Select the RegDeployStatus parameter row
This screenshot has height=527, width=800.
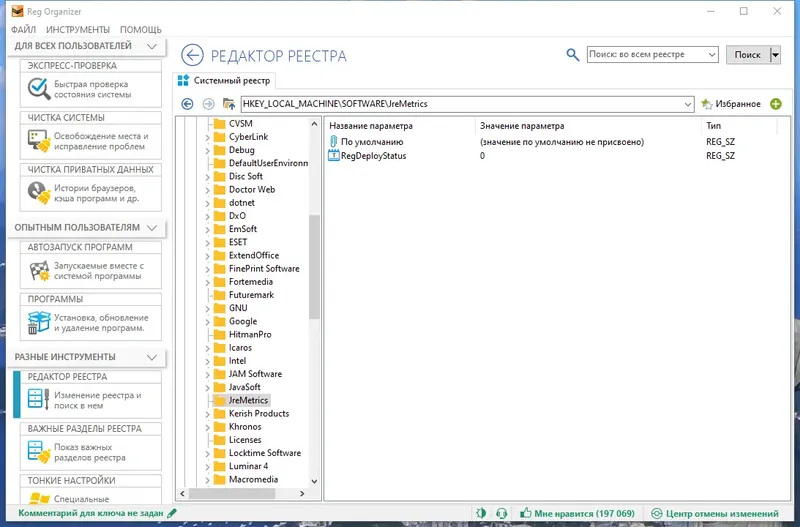point(556,156)
